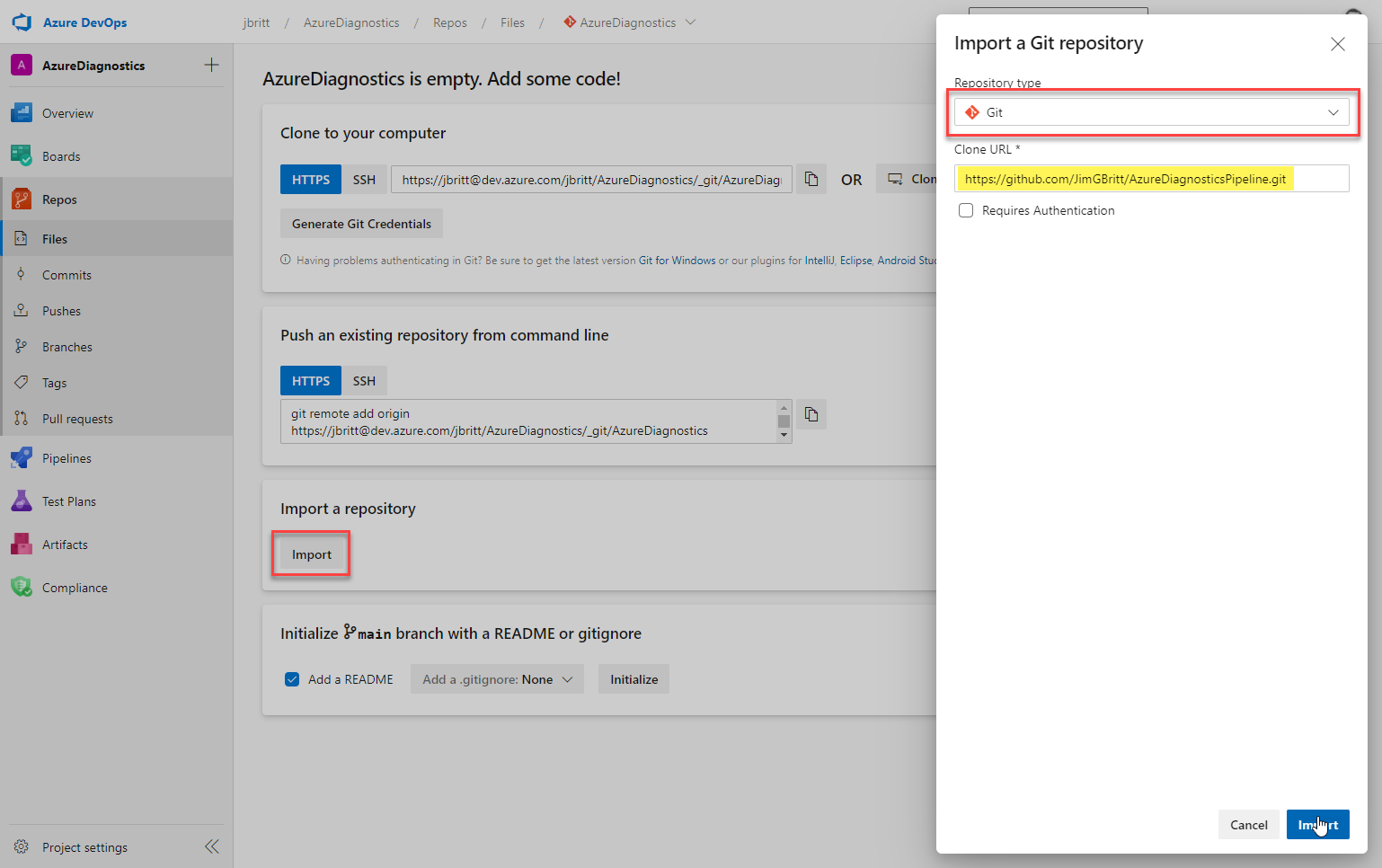Open Project settings gear icon
The width and height of the screenshot is (1382, 868).
[22, 846]
